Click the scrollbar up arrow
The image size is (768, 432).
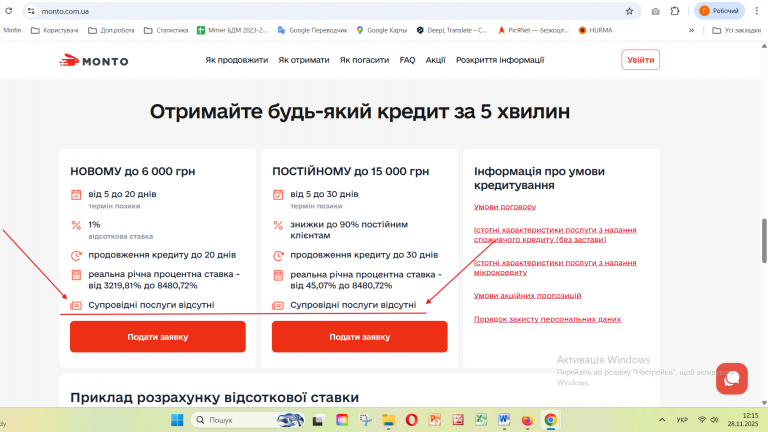click(x=764, y=46)
